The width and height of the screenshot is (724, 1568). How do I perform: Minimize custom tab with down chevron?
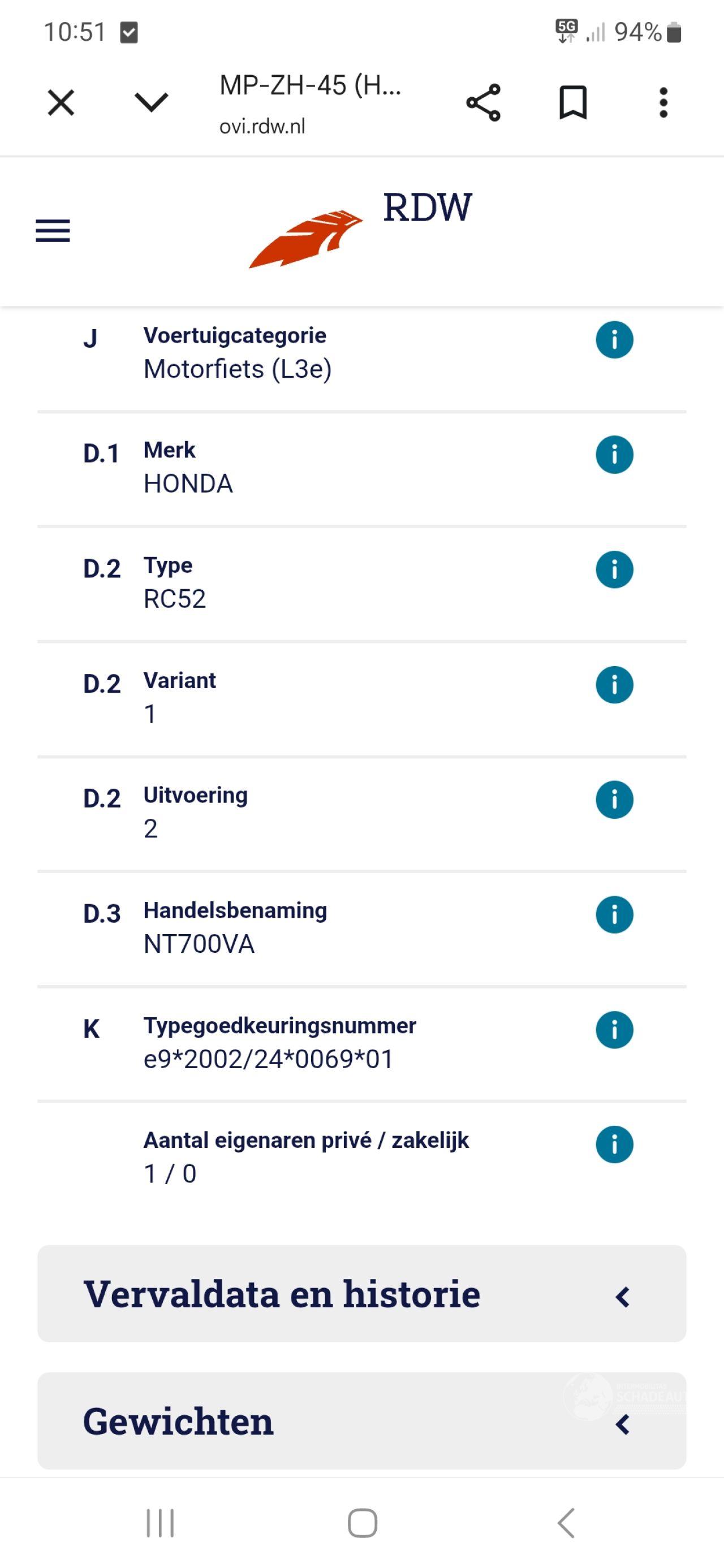[x=151, y=102]
